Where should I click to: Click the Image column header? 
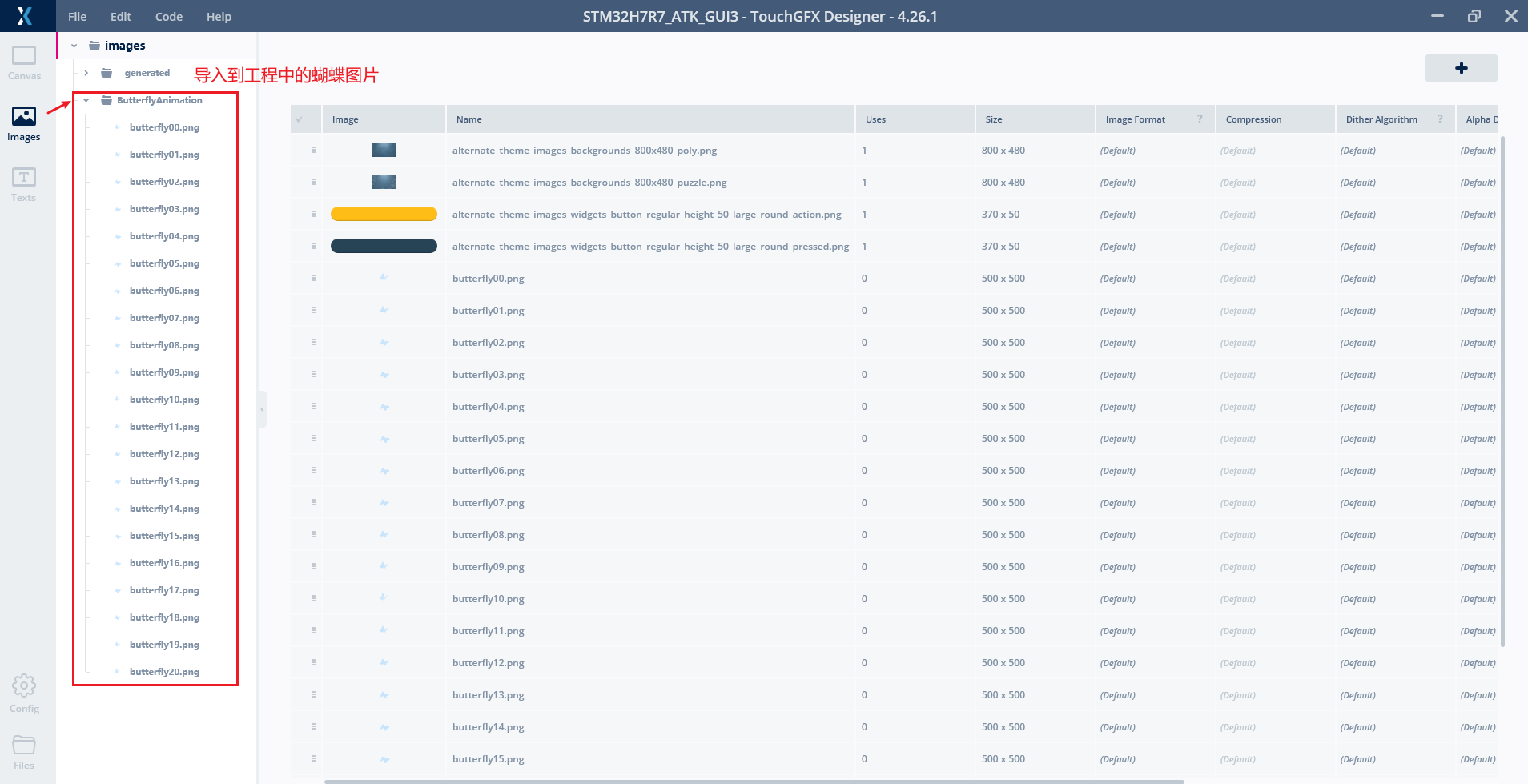(x=384, y=119)
